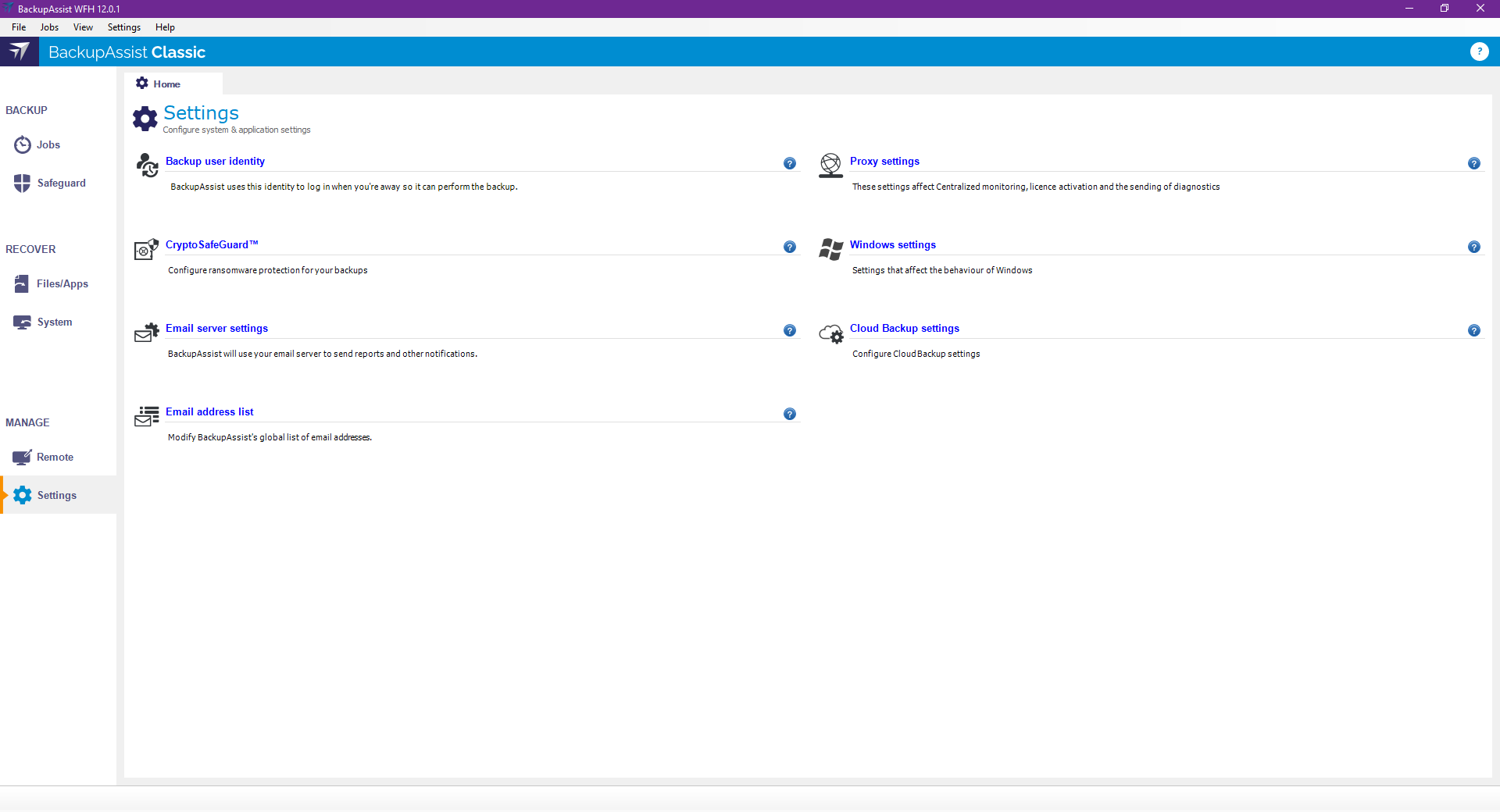1500x812 pixels.
Task: Click the Email server settings envelope icon
Action: 146,333
